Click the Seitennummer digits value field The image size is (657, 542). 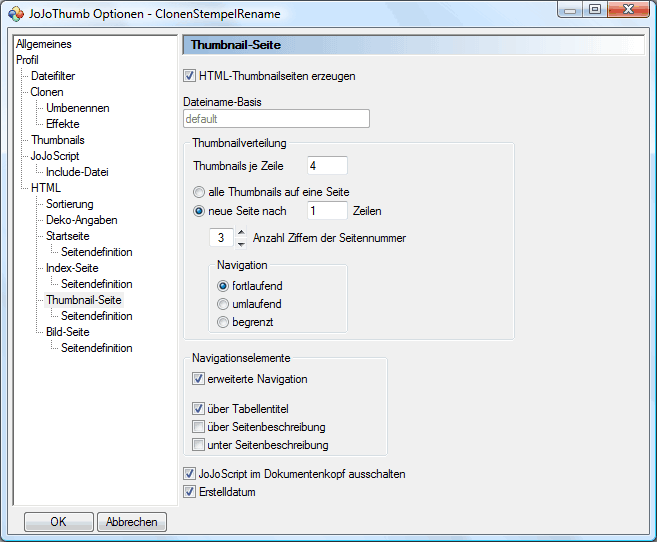point(222,238)
